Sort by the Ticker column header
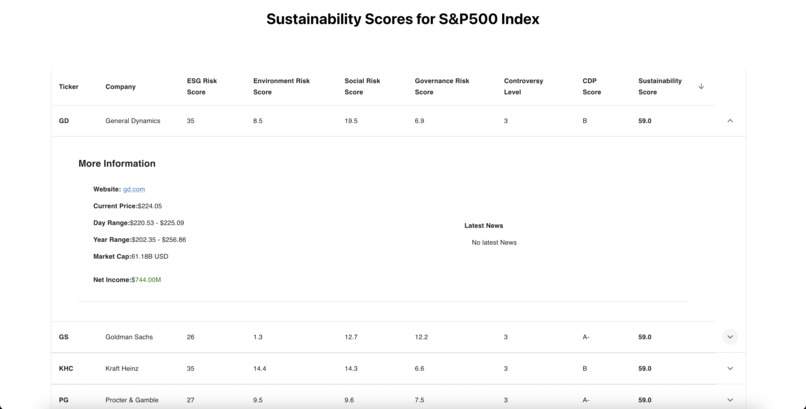Screen dimensions: 806x409 point(68,86)
